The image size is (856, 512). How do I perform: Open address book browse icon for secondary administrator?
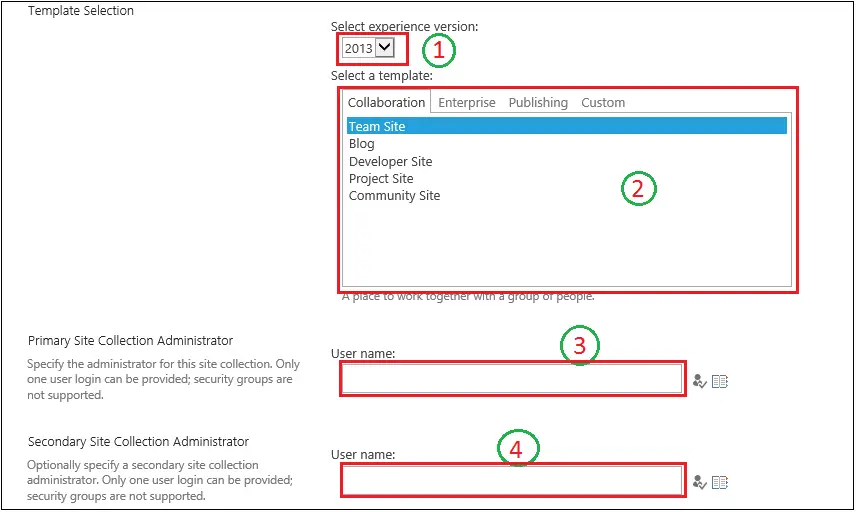pyautogui.click(x=720, y=483)
